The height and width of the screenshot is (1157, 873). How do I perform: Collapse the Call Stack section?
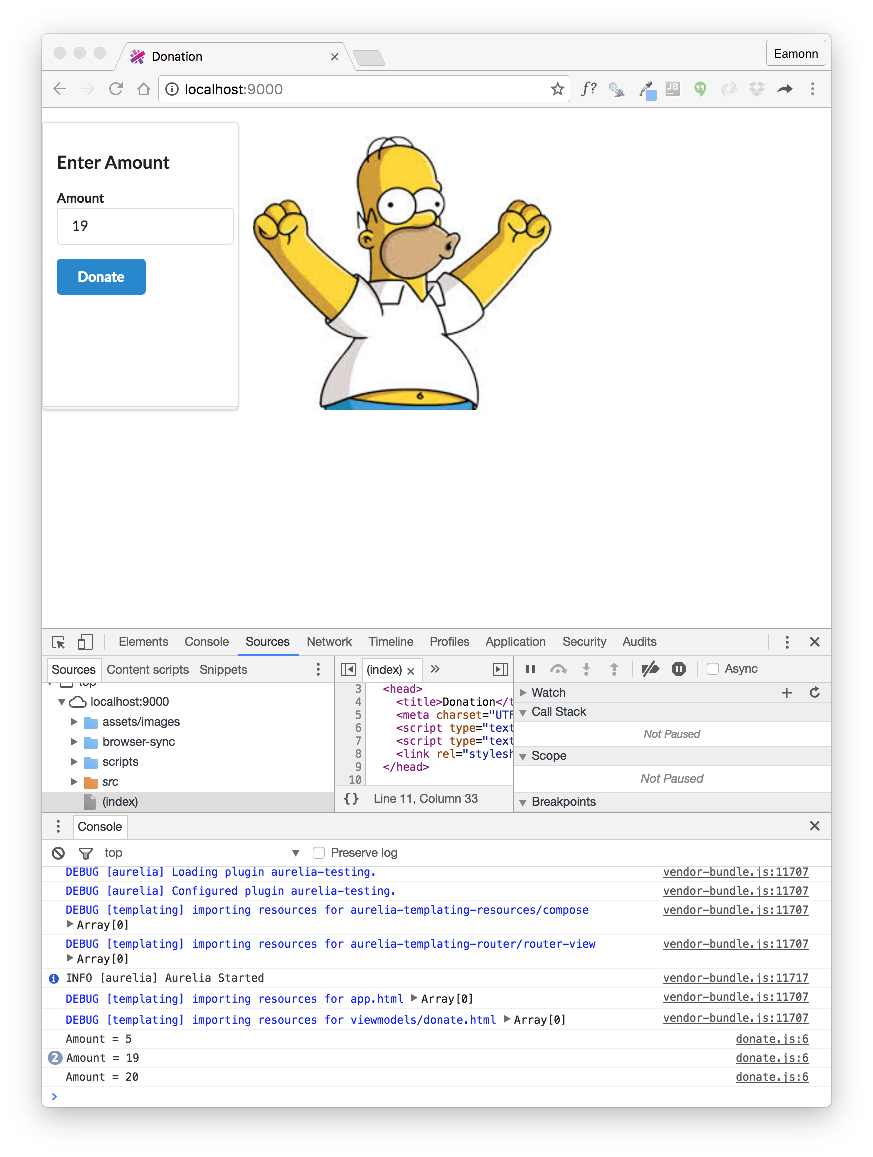[524, 712]
